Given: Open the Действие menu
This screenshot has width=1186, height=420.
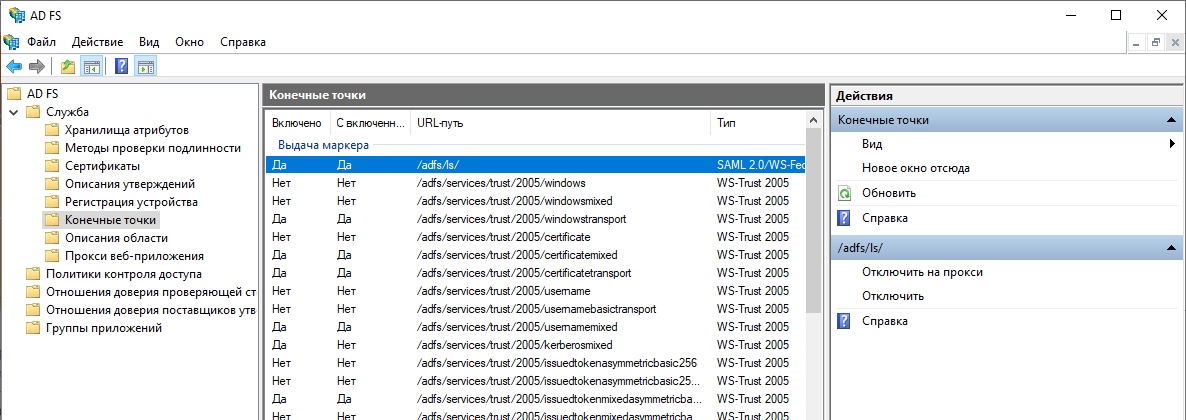Looking at the screenshot, I should (x=97, y=42).
